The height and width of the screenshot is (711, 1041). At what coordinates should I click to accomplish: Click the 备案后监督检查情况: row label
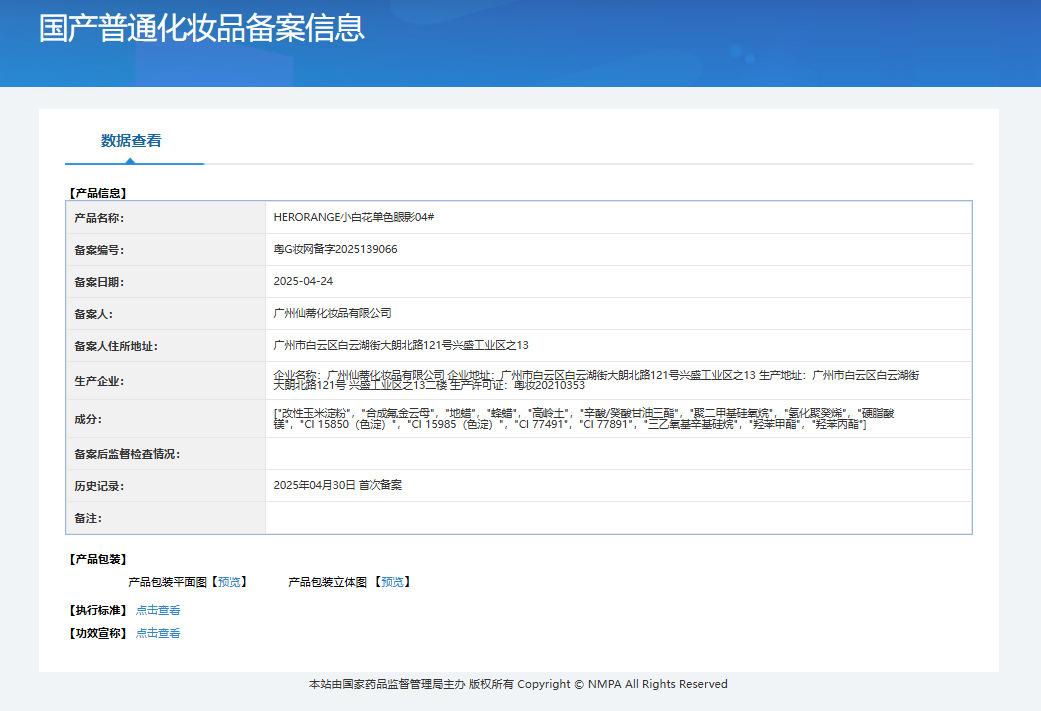127,454
